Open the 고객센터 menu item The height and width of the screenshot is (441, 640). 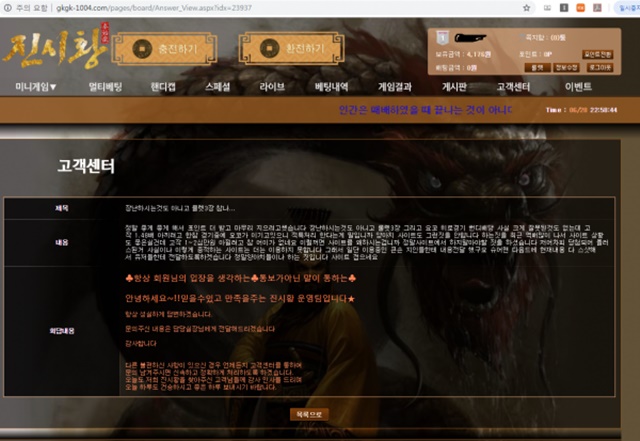coord(513,87)
